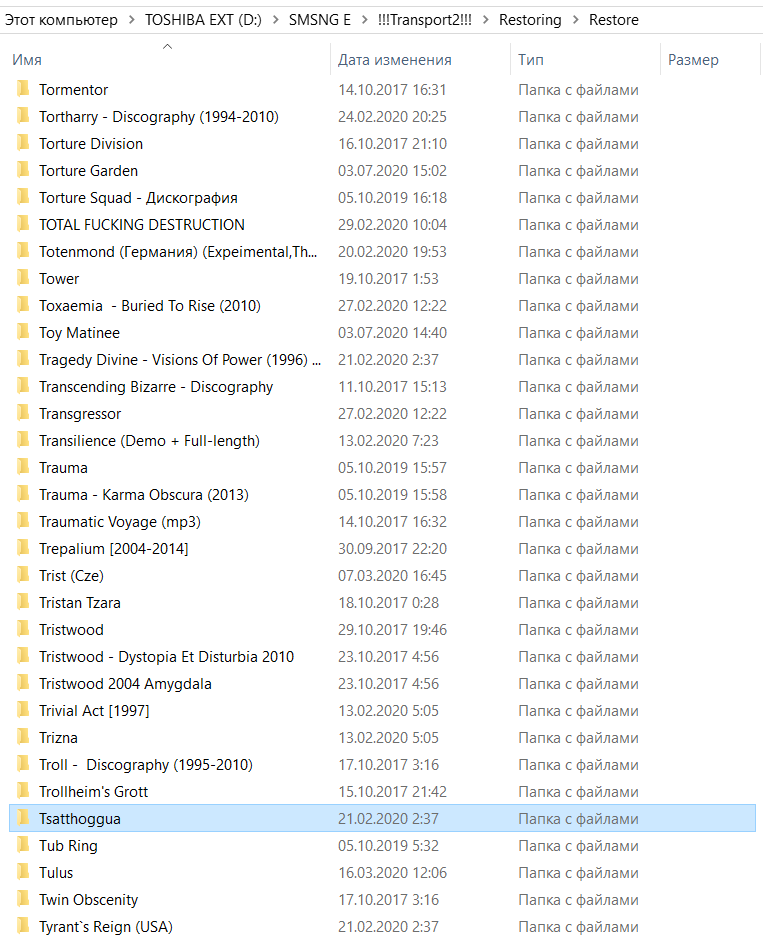The height and width of the screenshot is (949, 763).
Task: Click the Transgressor folder icon
Action: click(x=23, y=413)
